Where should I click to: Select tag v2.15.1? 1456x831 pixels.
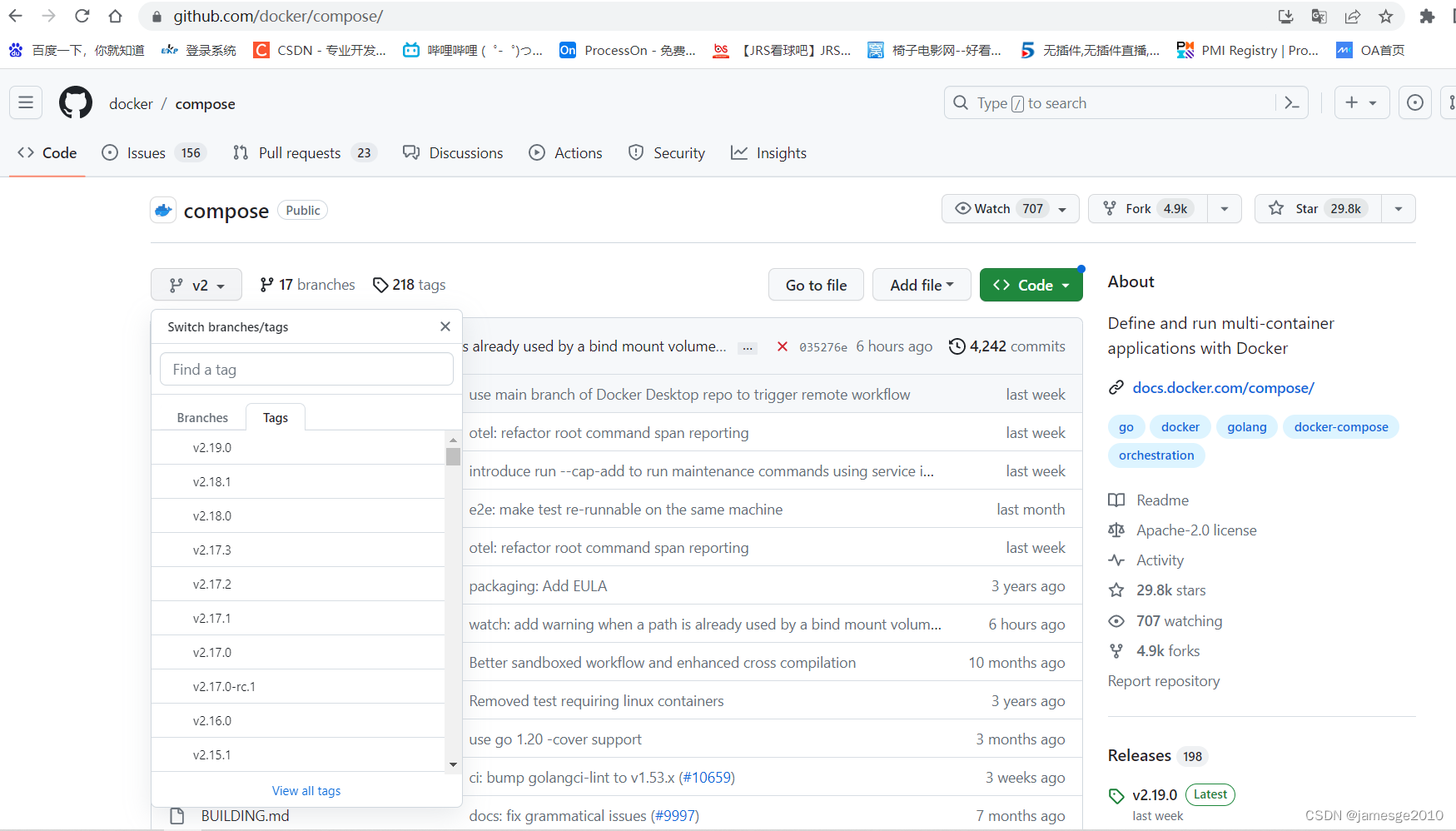coord(298,754)
